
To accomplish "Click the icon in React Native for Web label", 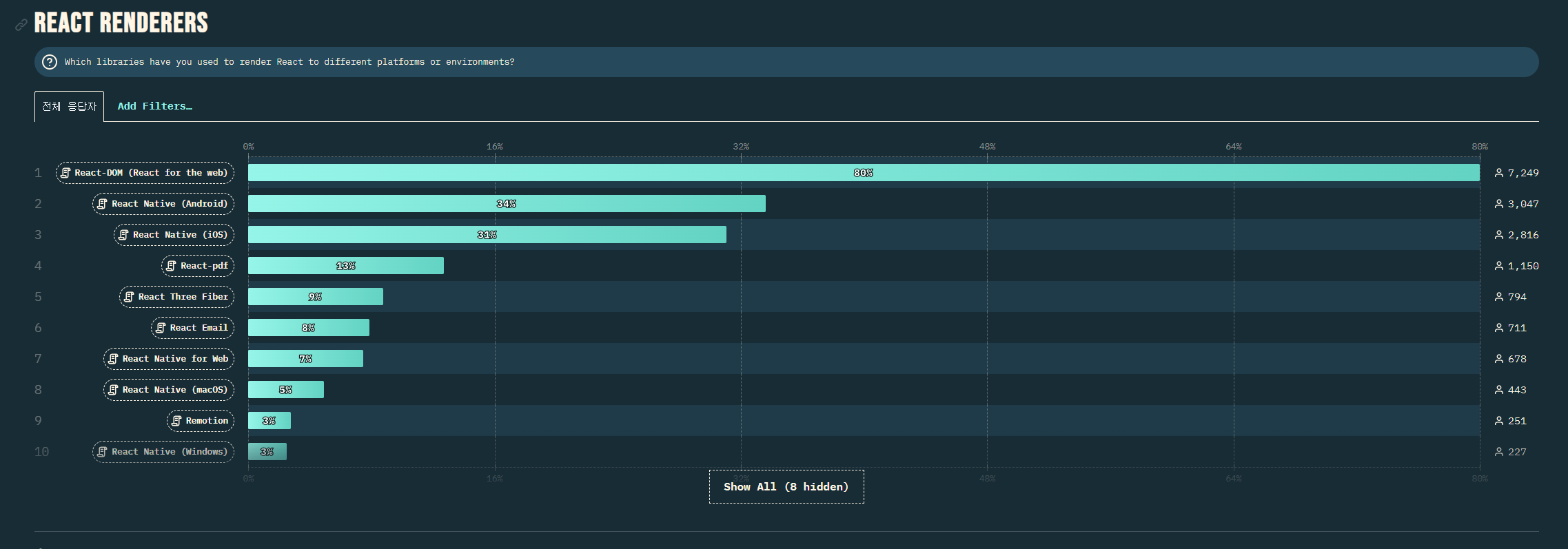I will (113, 359).
